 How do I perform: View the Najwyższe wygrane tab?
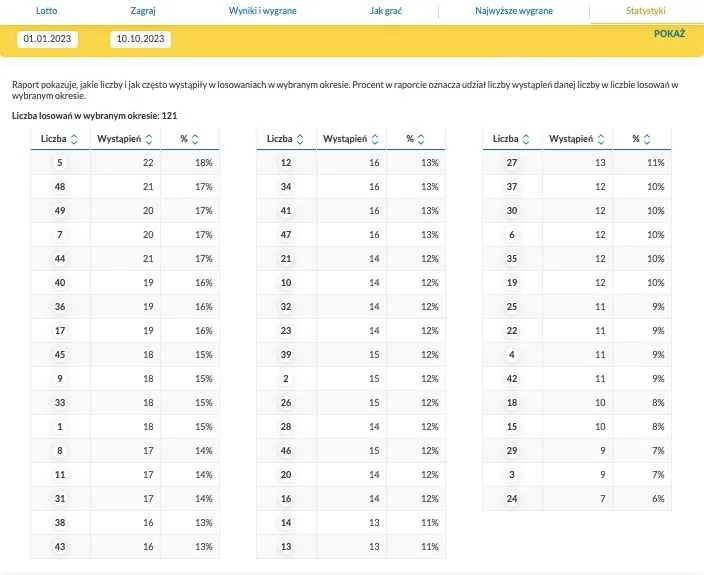pyautogui.click(x=514, y=10)
